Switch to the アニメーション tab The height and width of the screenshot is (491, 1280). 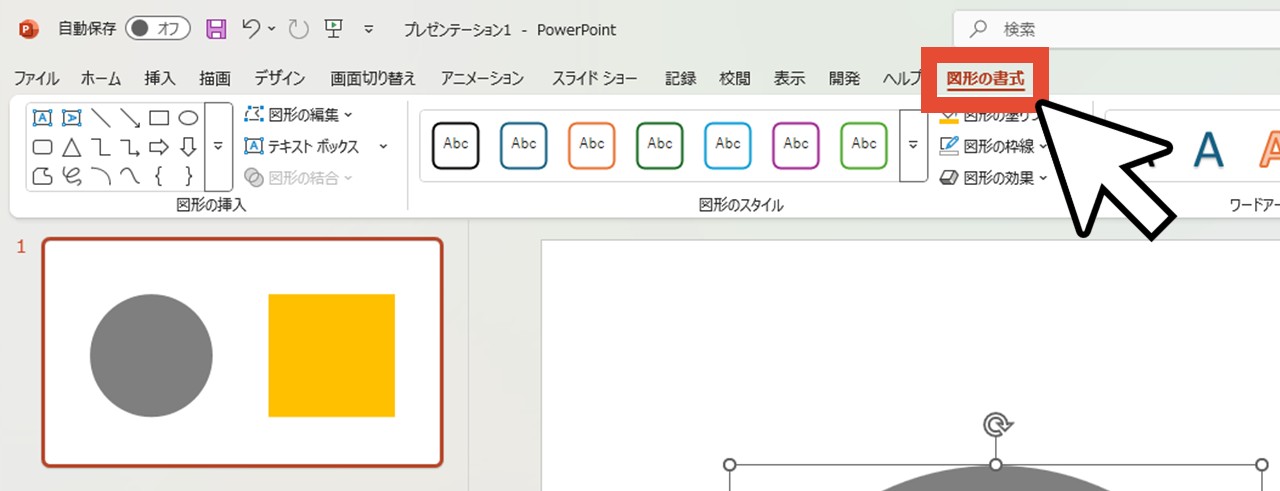(x=482, y=78)
